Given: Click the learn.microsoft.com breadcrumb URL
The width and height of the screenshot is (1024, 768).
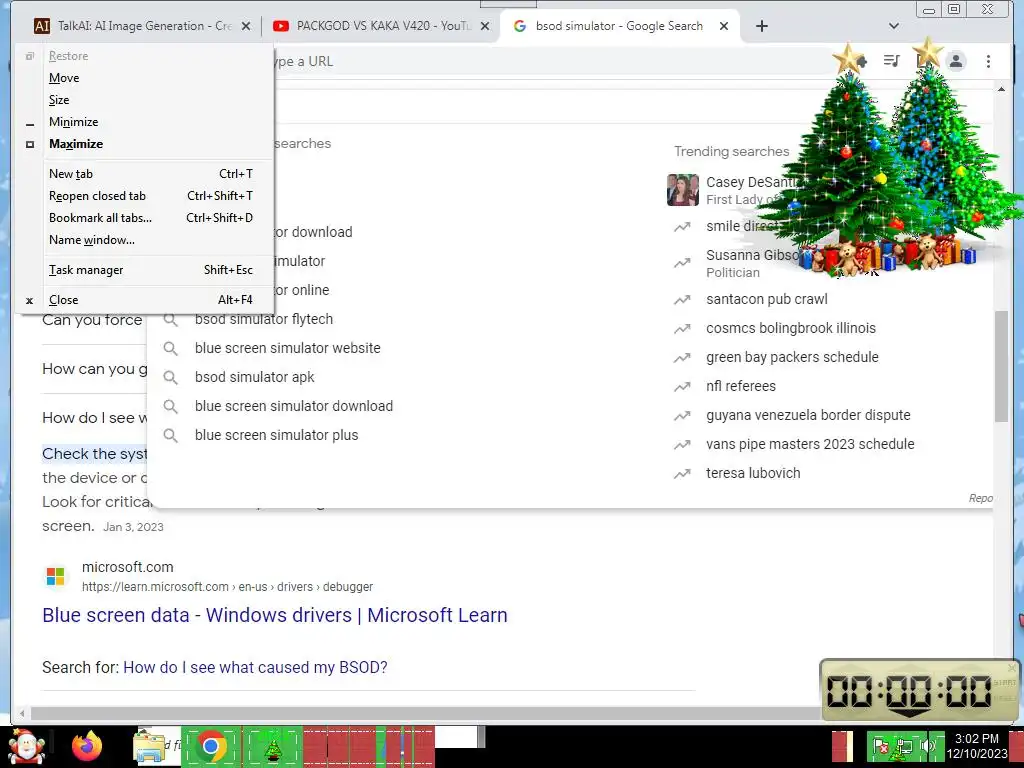Looking at the screenshot, I should [x=227, y=587].
